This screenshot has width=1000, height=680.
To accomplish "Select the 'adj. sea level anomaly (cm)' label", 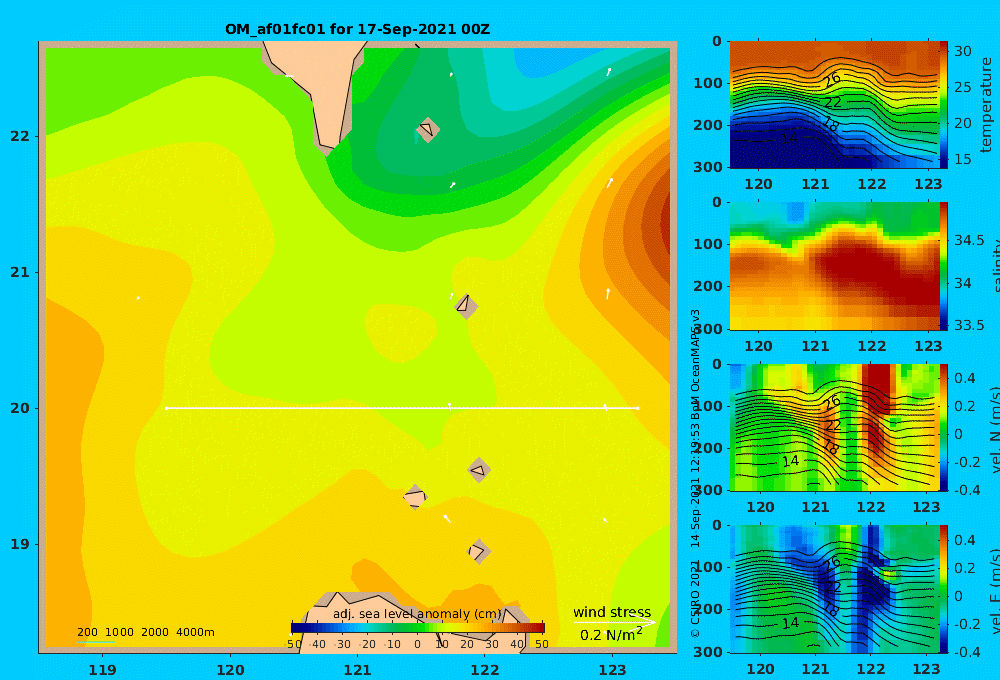I will tap(417, 614).
